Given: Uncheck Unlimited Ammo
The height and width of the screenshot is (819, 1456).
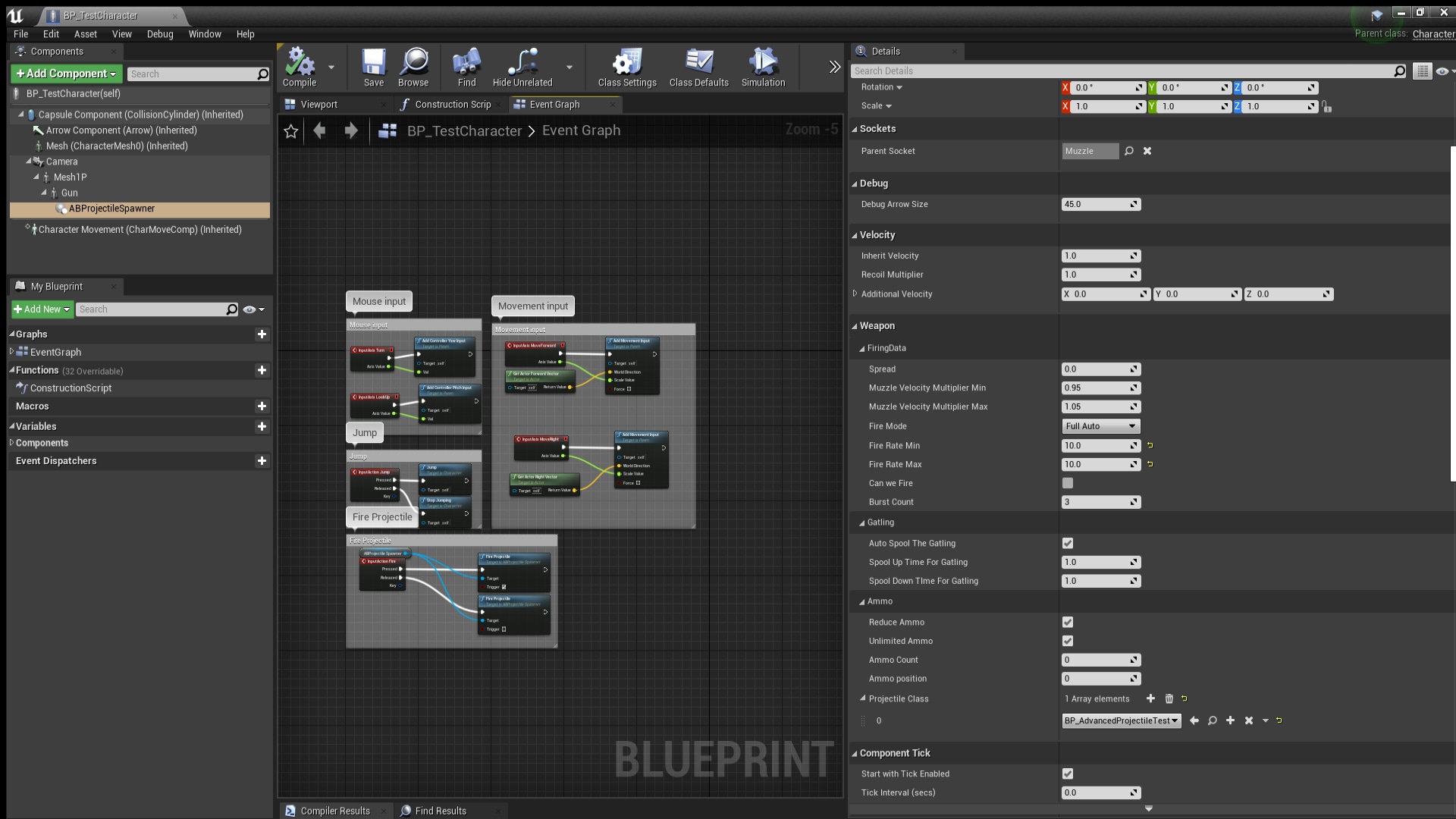Looking at the screenshot, I should coord(1068,641).
